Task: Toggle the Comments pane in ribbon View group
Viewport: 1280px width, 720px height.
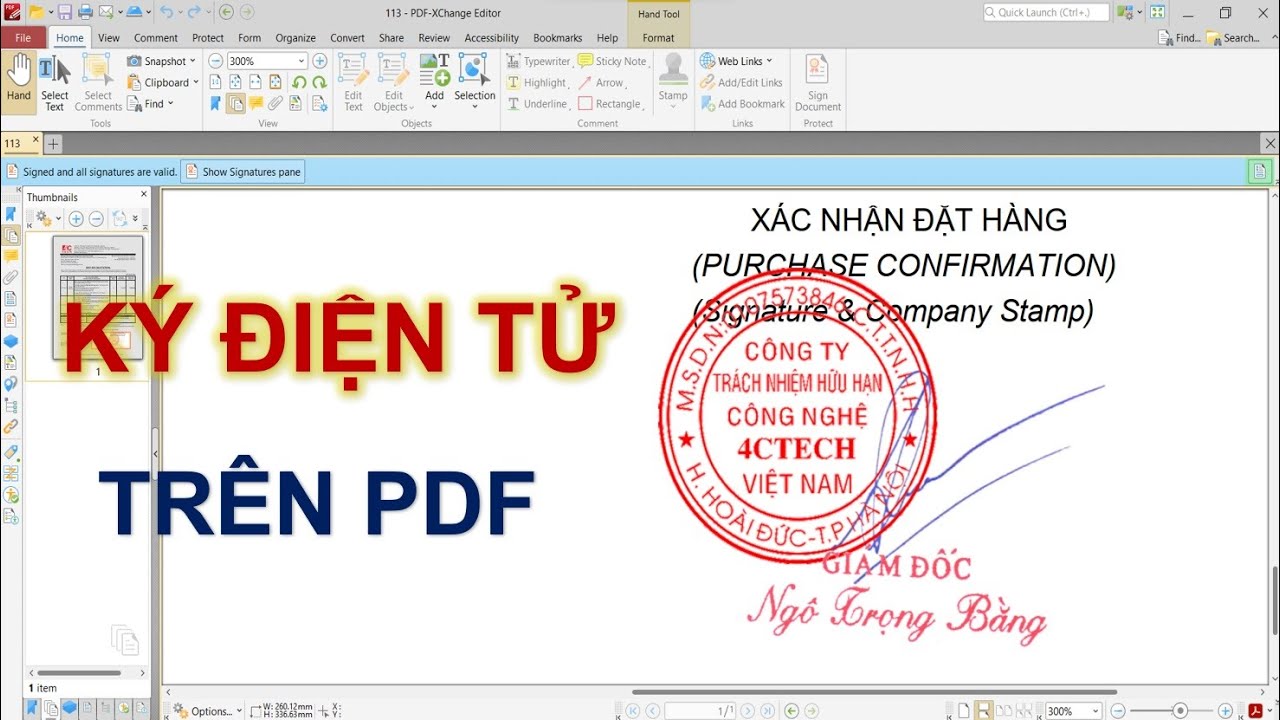Action: [256, 103]
